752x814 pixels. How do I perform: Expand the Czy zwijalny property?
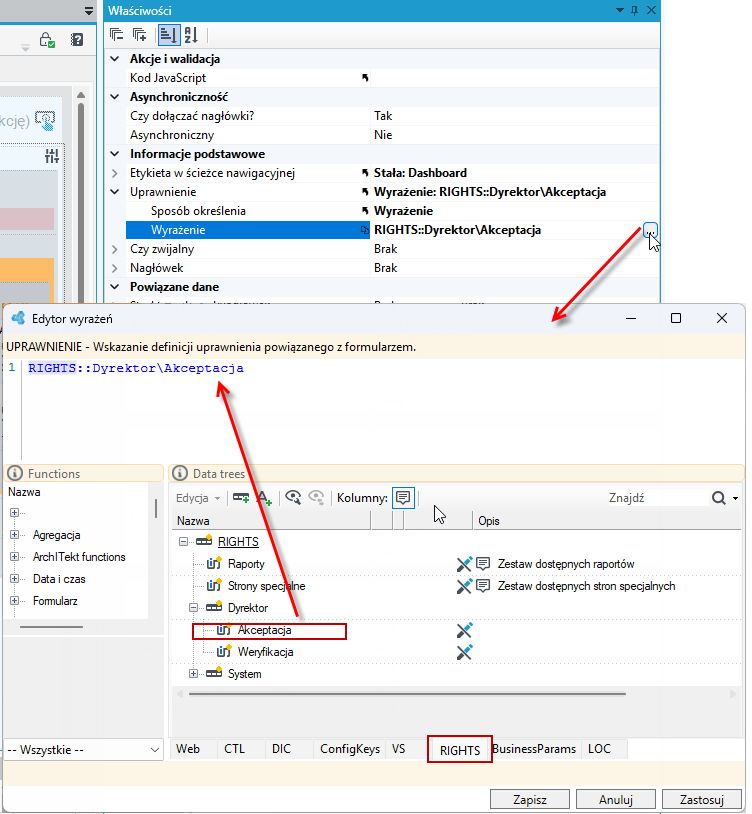tap(115, 249)
